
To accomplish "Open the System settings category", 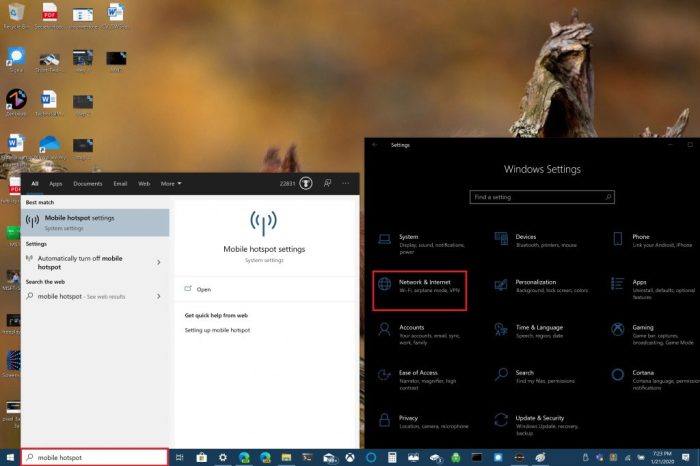I will coord(410,241).
